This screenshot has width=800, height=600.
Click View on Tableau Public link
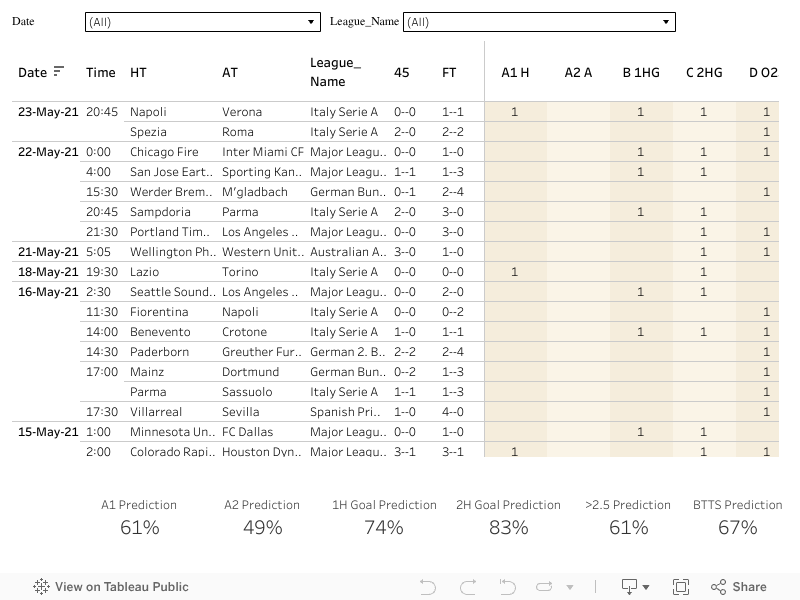121,587
